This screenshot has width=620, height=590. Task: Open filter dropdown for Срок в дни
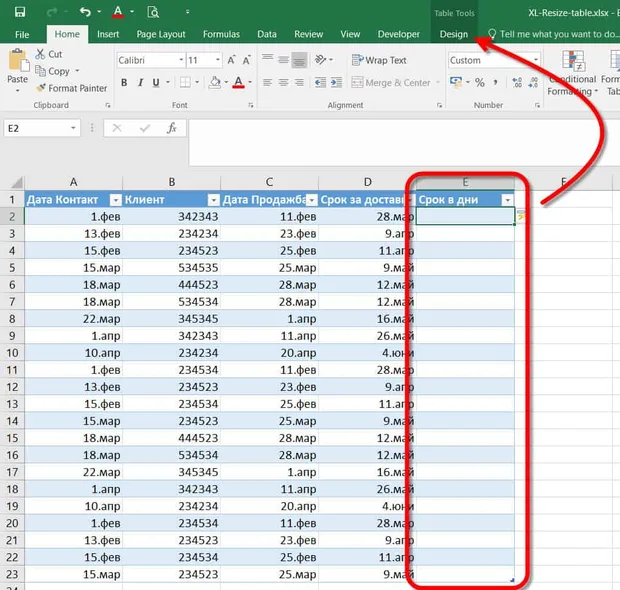coord(507,200)
